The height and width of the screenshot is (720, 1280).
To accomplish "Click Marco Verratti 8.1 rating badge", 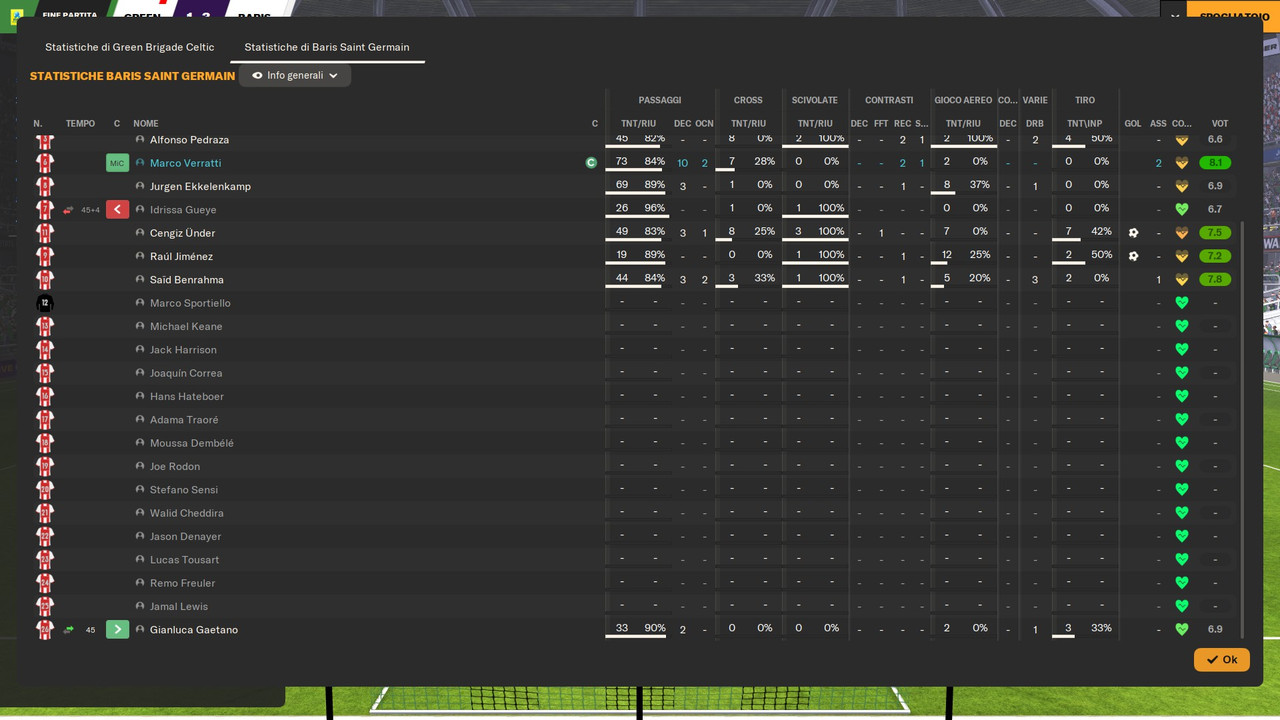I will coord(1215,163).
